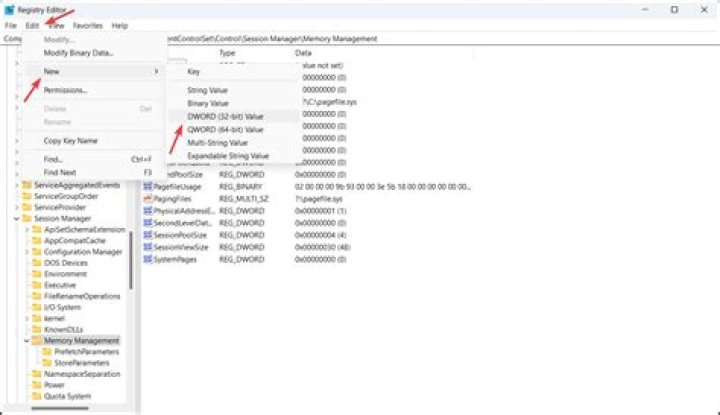
Task: Collapse the Memory Management tree node
Action: click(x=27, y=341)
